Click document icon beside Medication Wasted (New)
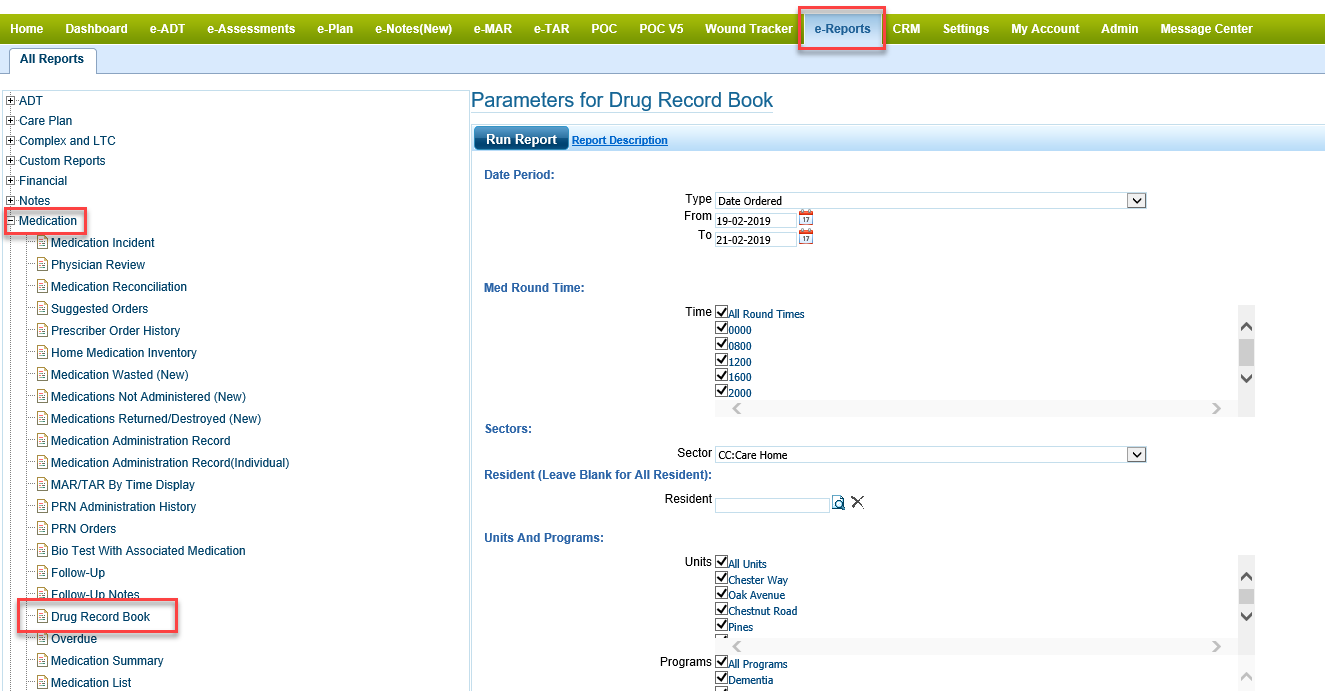Screen dimensions: 1325x691 click(42, 374)
